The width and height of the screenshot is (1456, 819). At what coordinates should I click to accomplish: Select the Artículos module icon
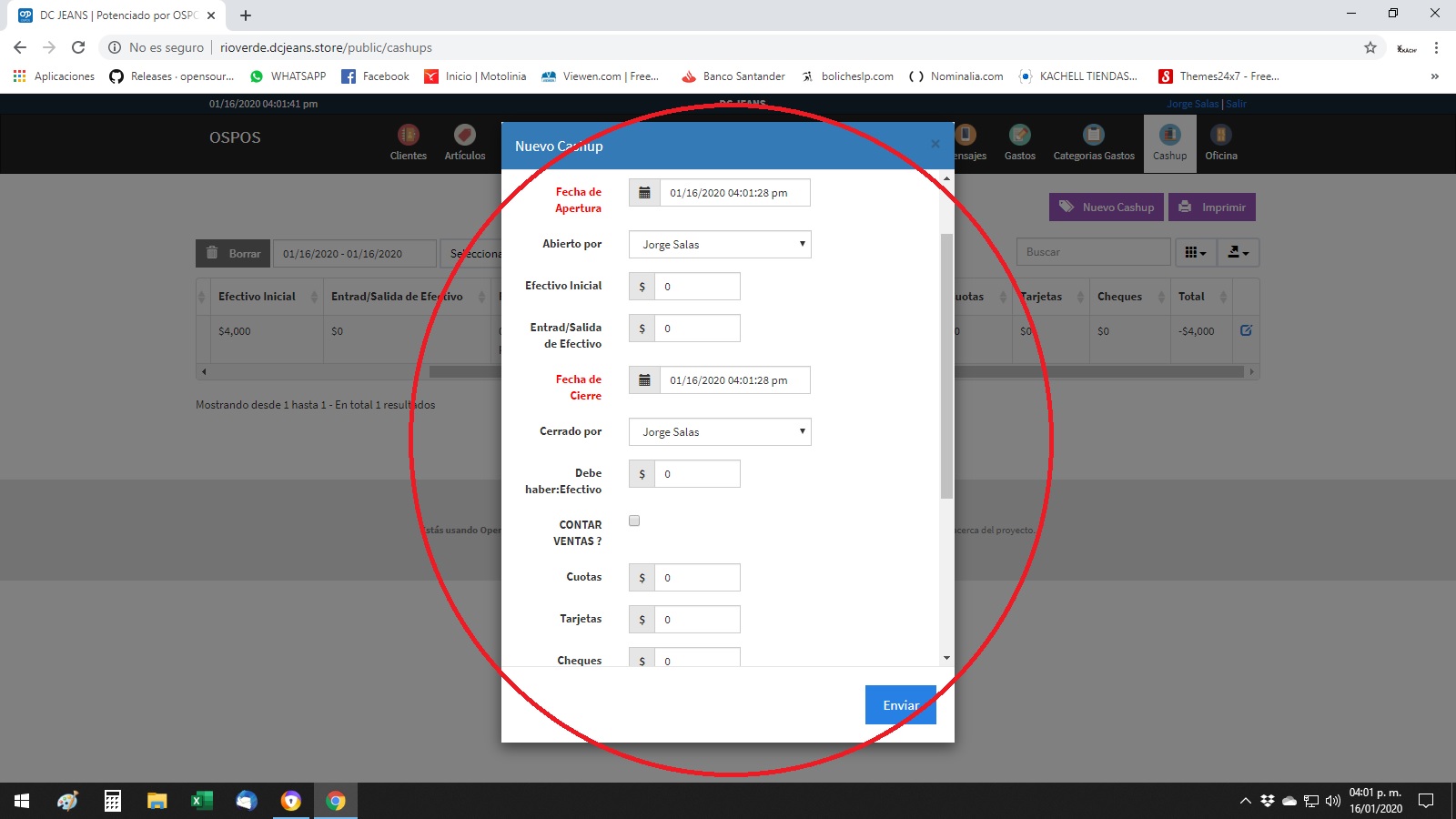tap(465, 141)
